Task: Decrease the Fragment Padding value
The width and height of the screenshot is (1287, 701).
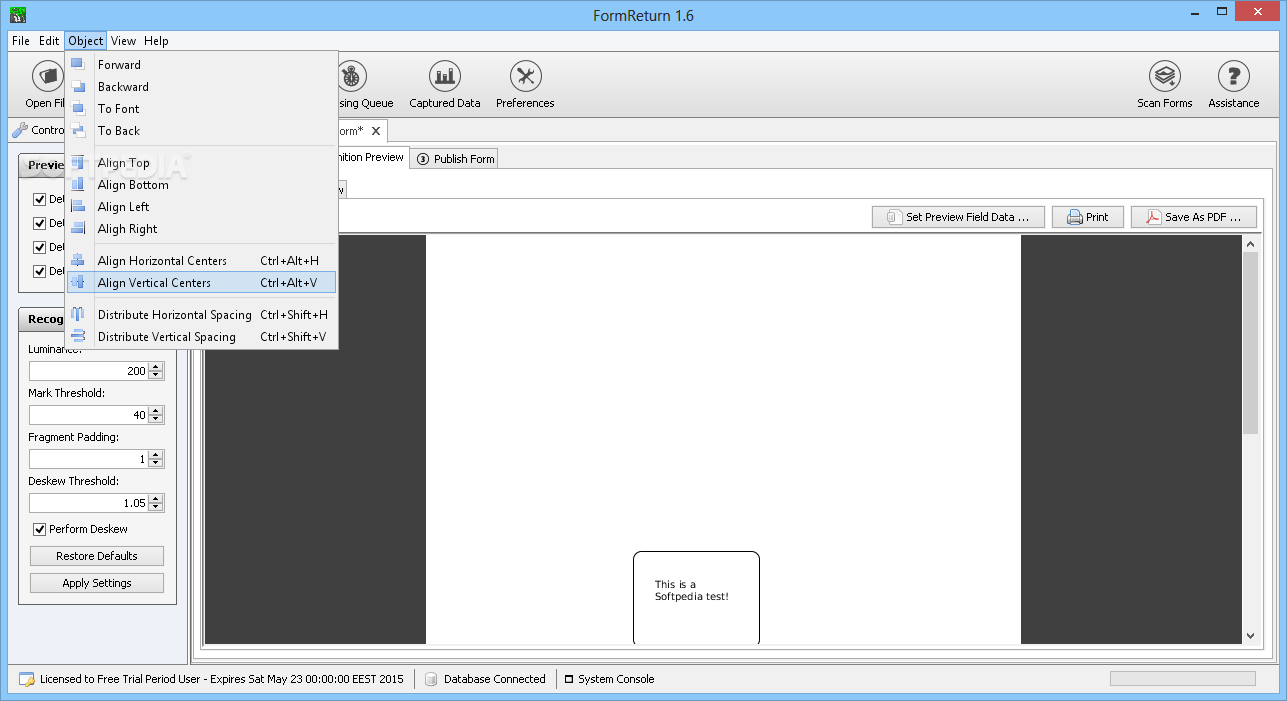Action: pyautogui.click(x=156, y=463)
